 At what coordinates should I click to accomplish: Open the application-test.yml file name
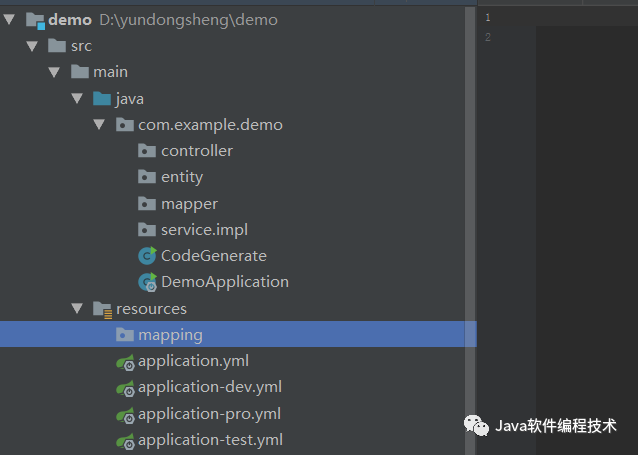coord(210,440)
